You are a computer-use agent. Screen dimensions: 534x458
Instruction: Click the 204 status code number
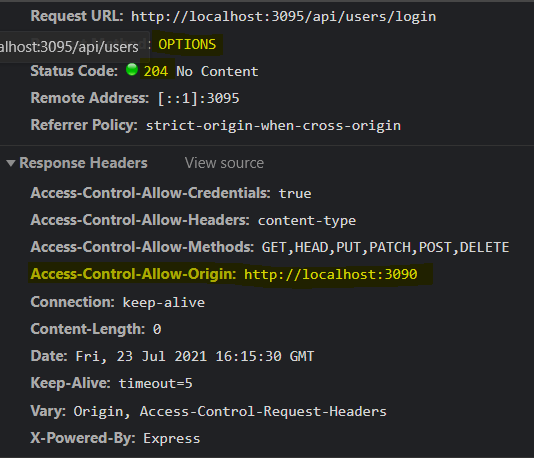[156, 71]
